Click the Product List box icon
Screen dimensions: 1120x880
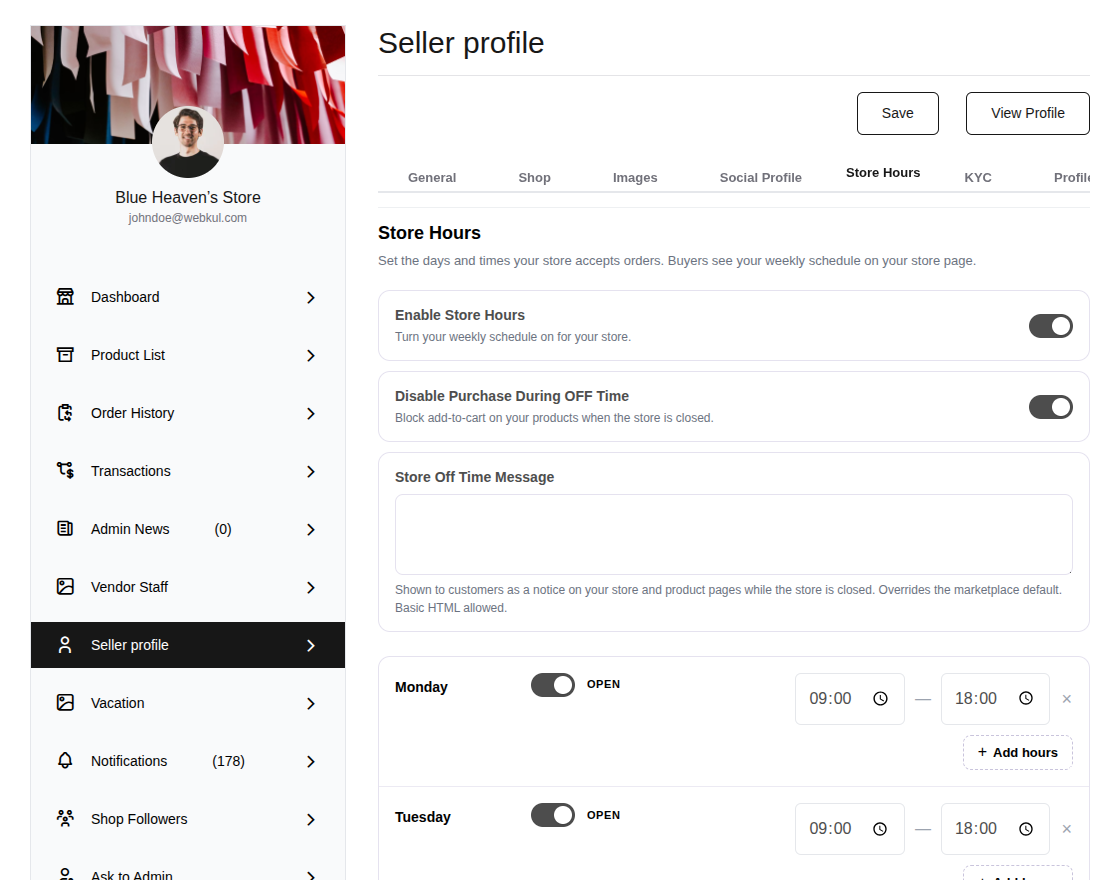click(x=65, y=354)
